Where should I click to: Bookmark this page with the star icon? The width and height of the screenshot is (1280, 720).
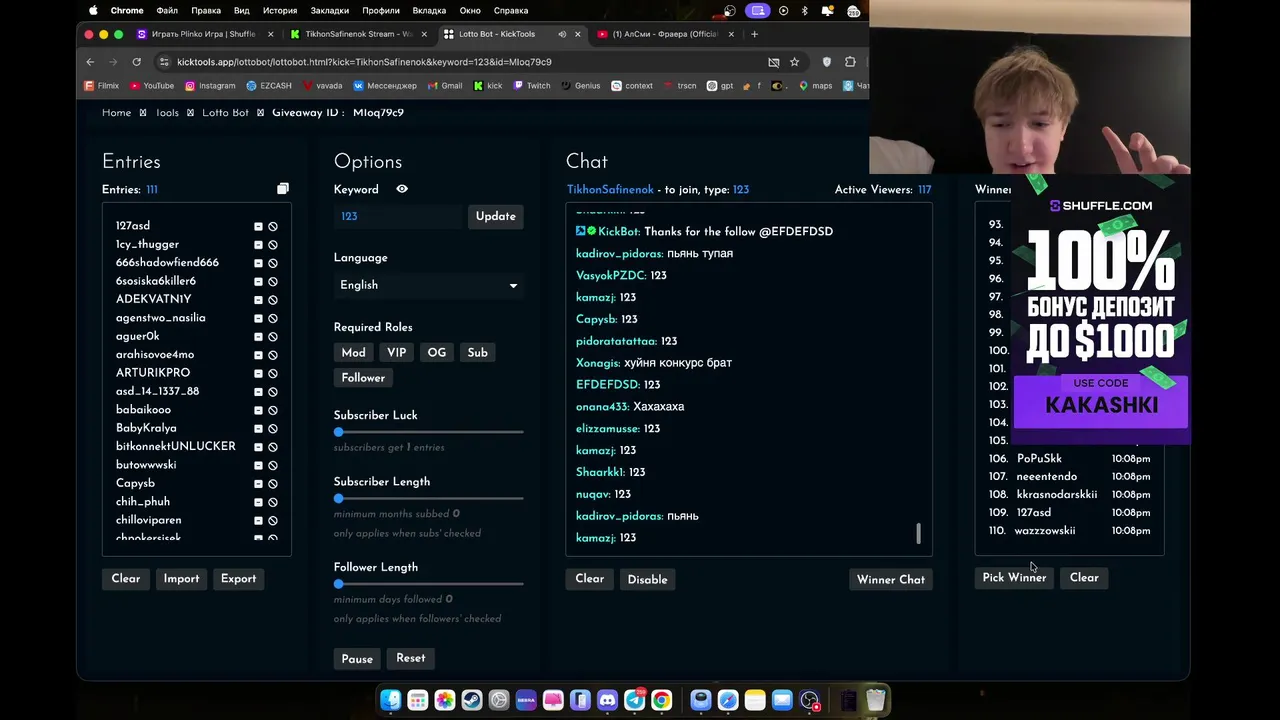(x=794, y=62)
